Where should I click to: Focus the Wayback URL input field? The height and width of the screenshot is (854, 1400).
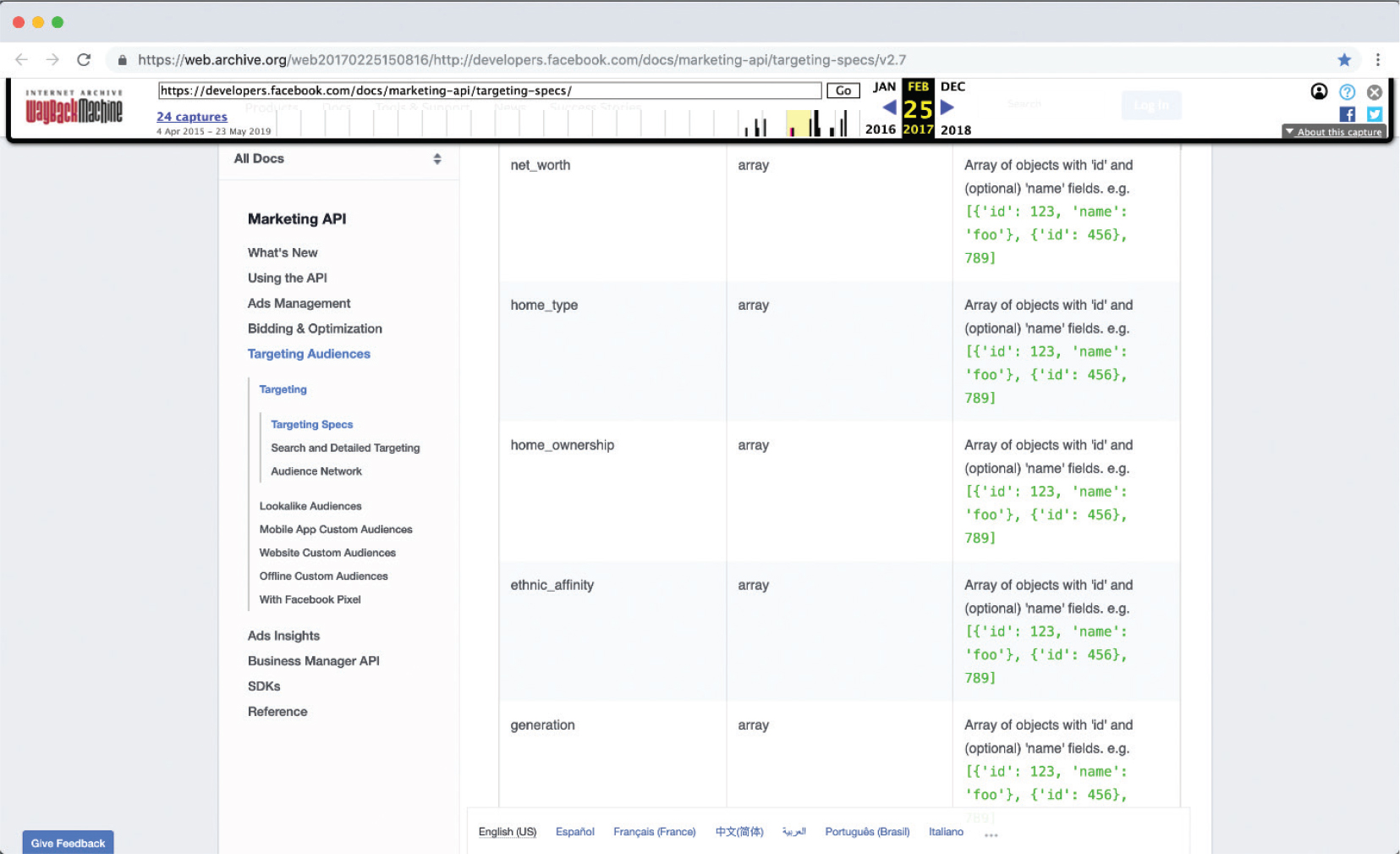point(490,91)
